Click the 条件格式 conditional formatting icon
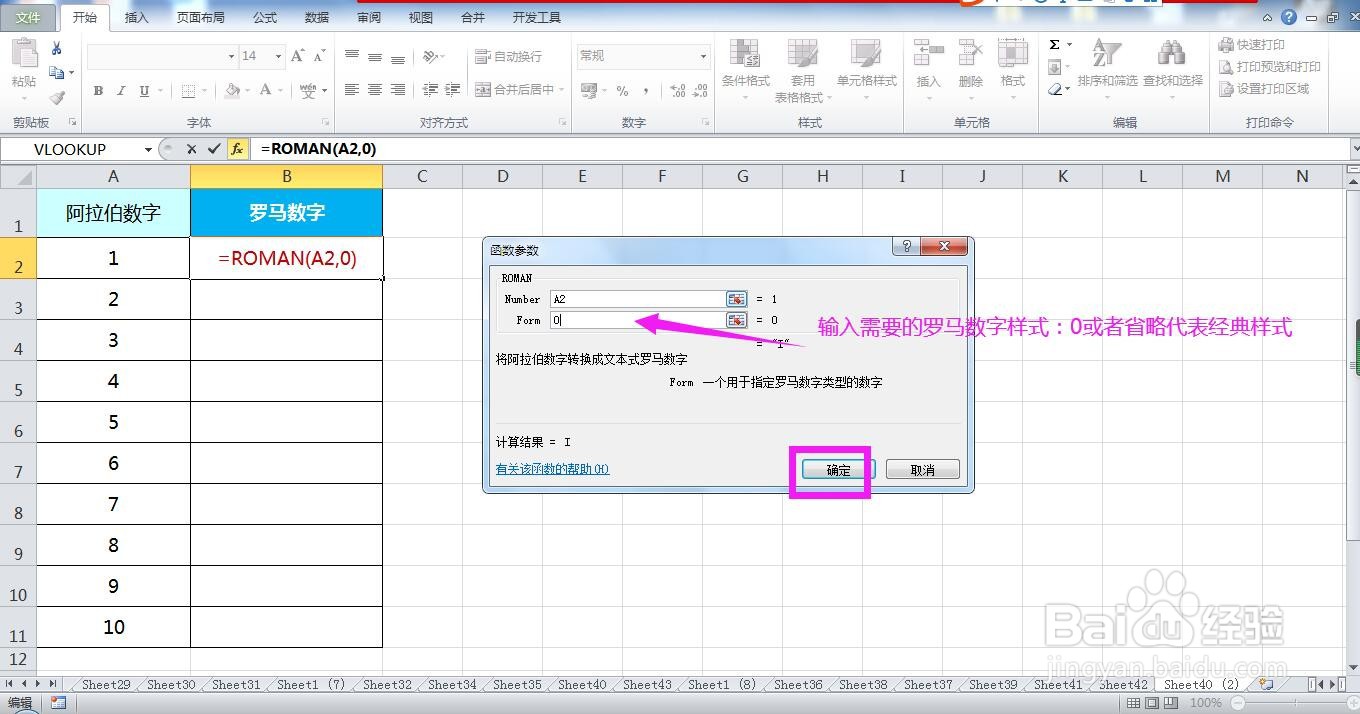 745,55
